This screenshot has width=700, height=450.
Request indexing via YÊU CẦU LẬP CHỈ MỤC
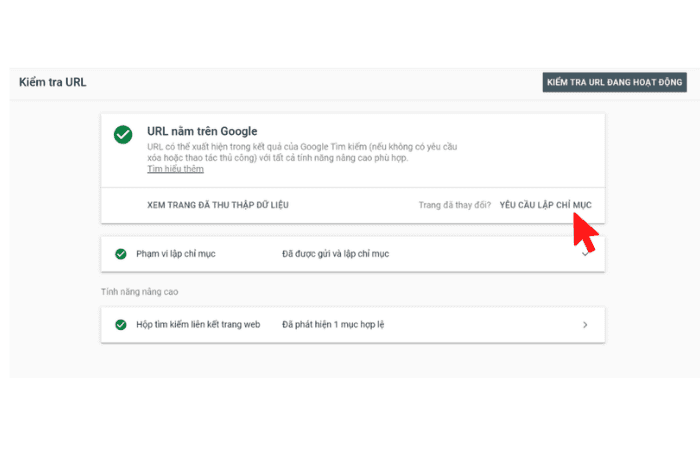pyautogui.click(x=545, y=205)
